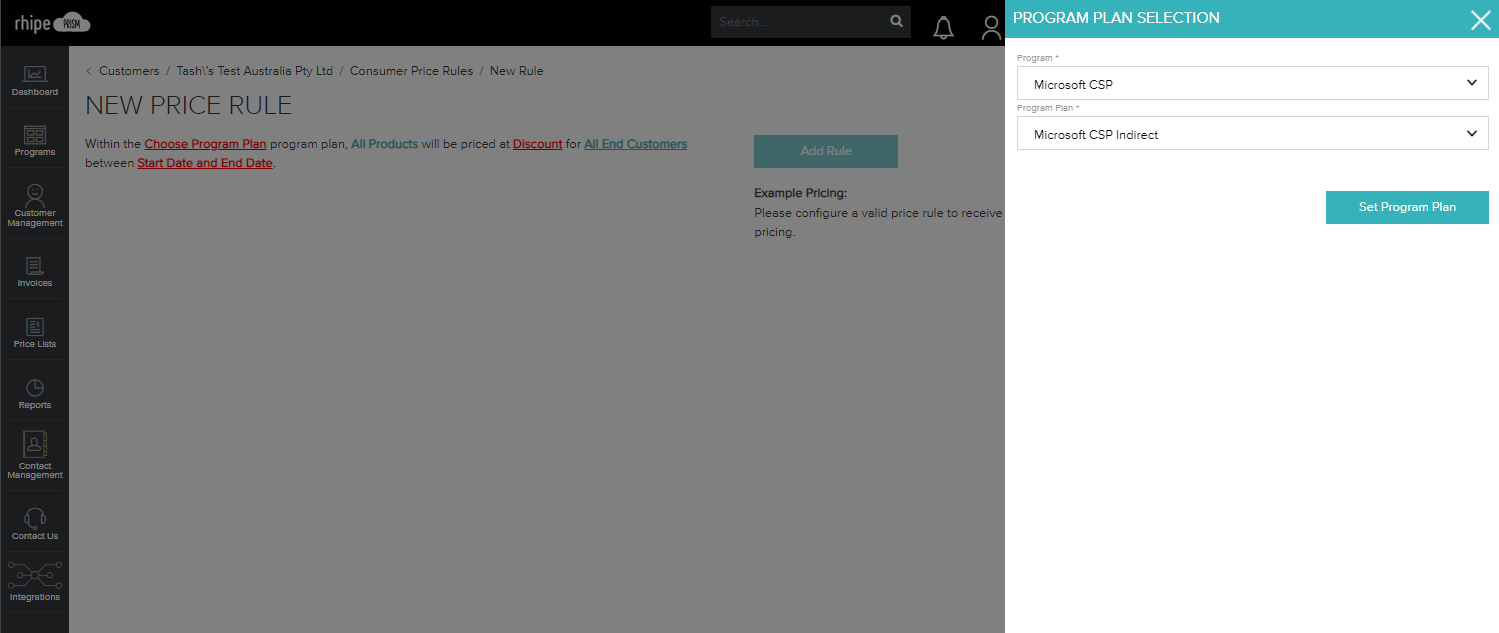Click PROGRAM PLAN SELECTION panel title
This screenshot has width=1499, height=633.
coord(1116,18)
